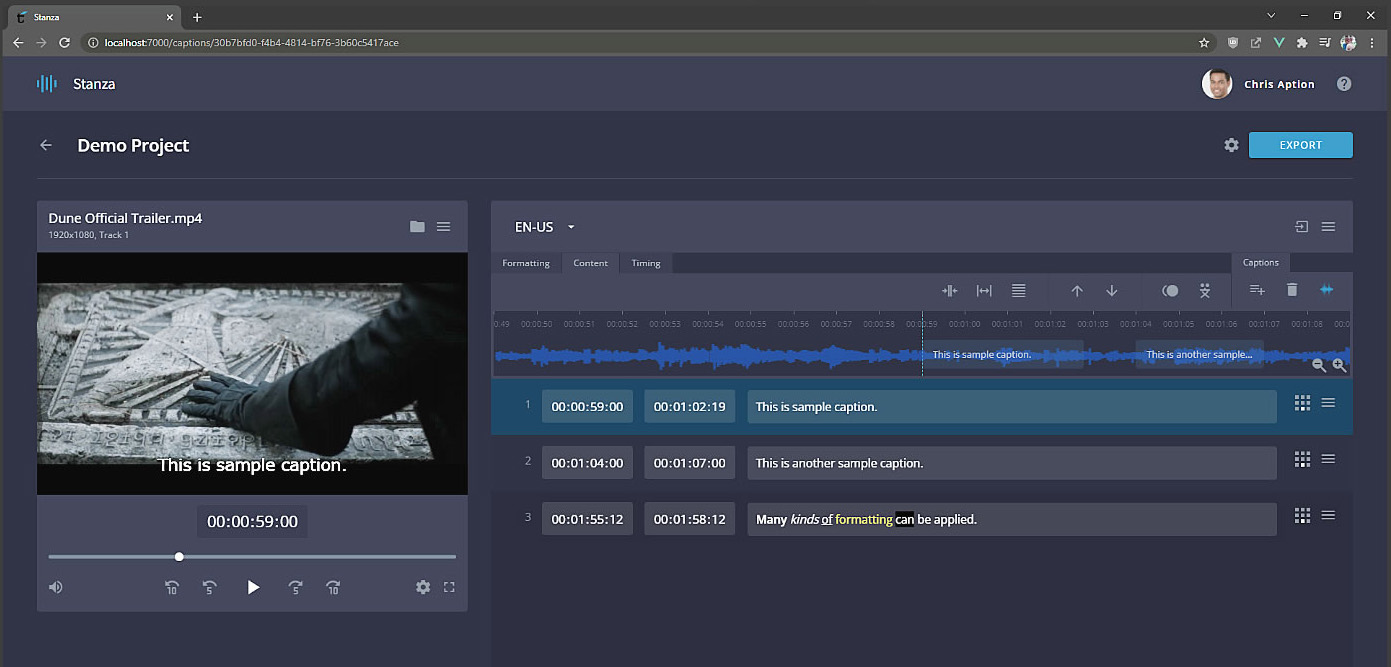Click the justify lines icon
The image size is (1391, 667).
click(1018, 291)
